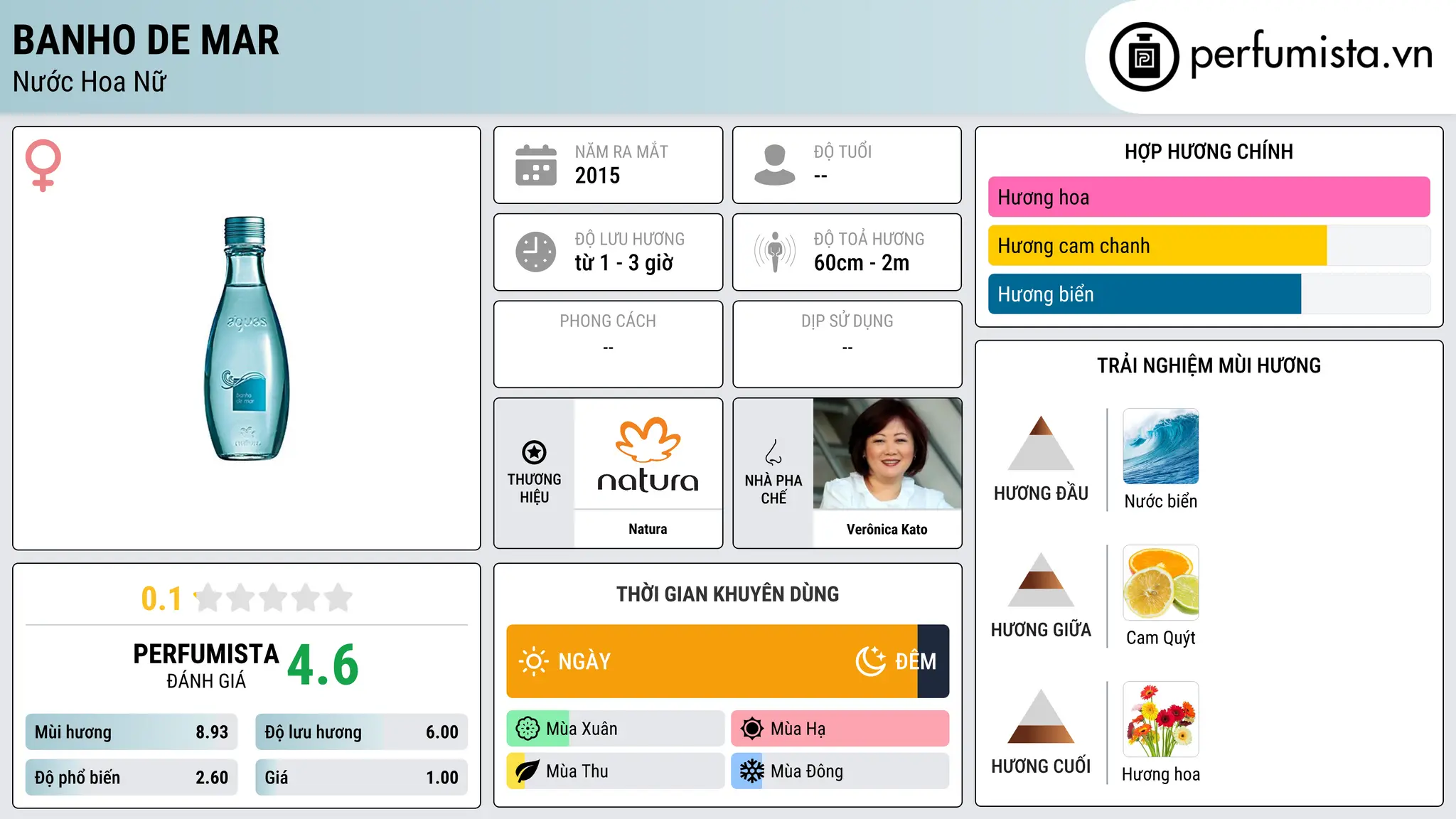Click the sun icon next to Ngày
This screenshot has height=819, width=1456.
pos(534,661)
